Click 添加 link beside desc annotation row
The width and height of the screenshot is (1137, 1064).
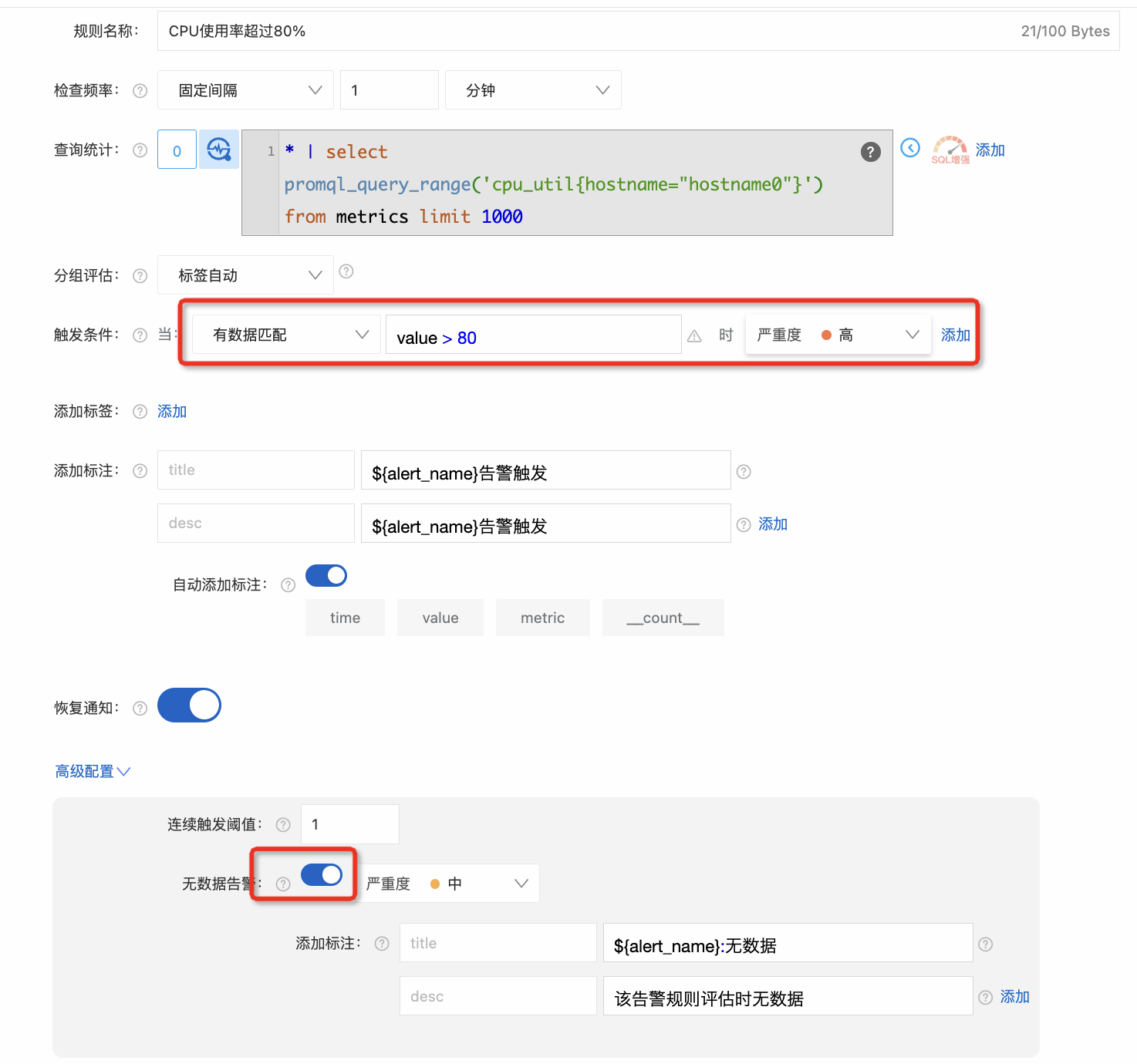click(773, 524)
